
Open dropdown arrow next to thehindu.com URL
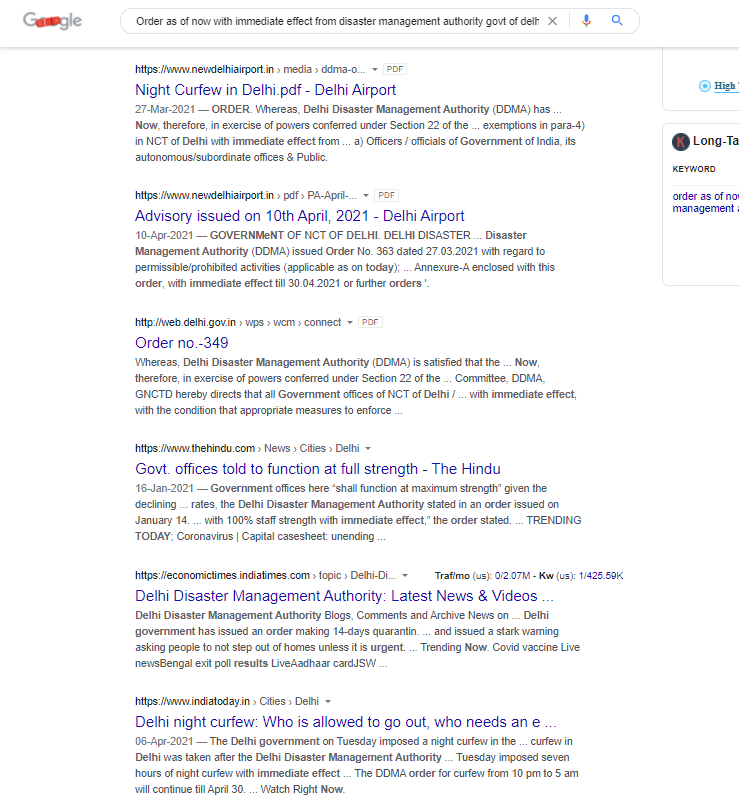tap(368, 449)
